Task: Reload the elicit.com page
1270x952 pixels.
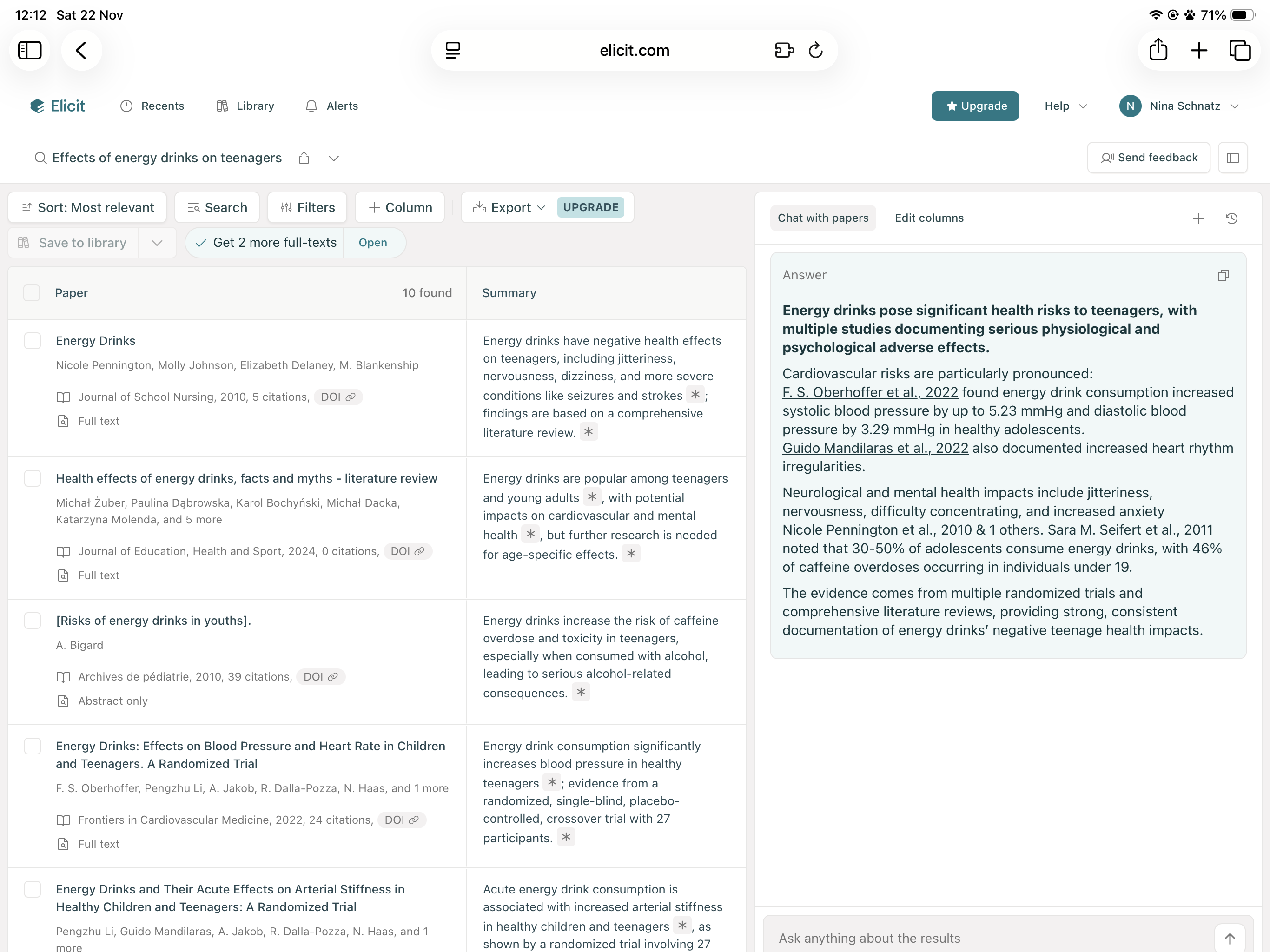Action: click(x=815, y=51)
